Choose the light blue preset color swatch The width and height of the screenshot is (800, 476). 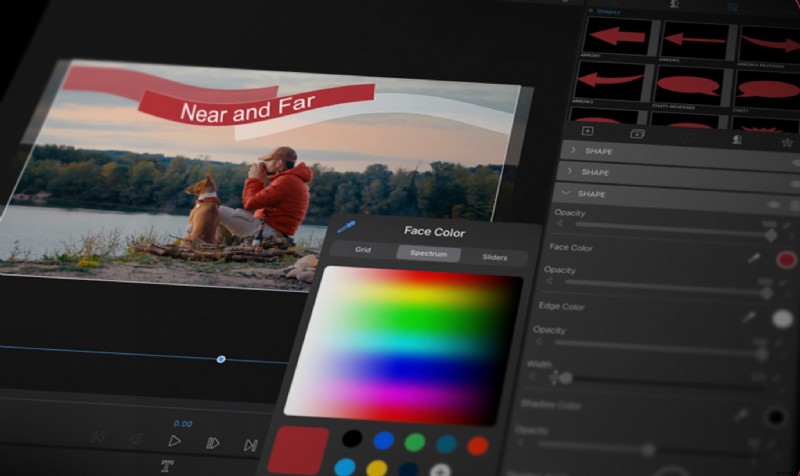point(345,467)
